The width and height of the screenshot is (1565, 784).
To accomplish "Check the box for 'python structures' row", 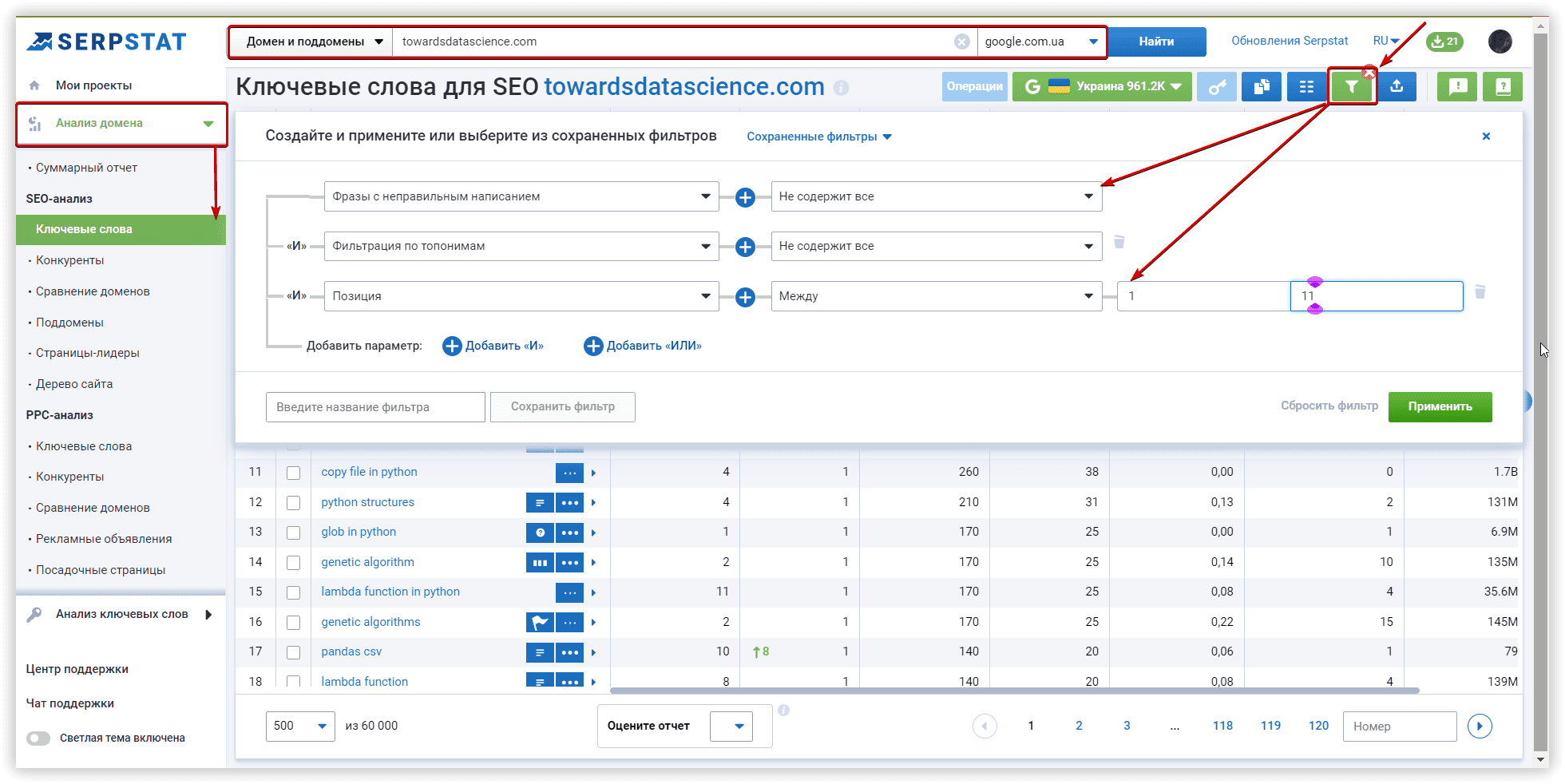I will (294, 503).
